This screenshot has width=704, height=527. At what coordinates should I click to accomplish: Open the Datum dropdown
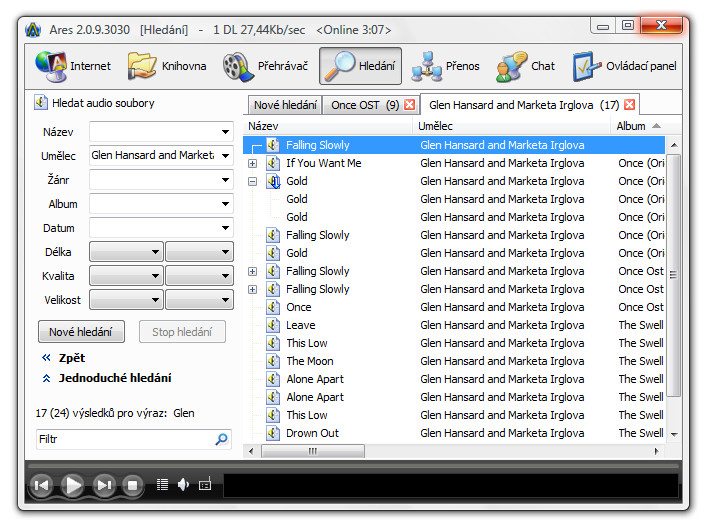tap(225, 228)
